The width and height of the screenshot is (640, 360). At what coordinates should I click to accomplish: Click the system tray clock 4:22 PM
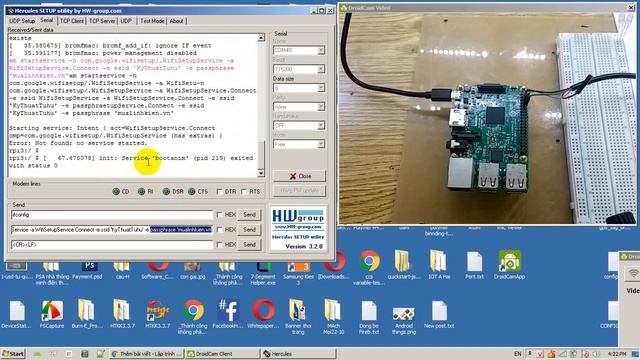tap(616, 353)
